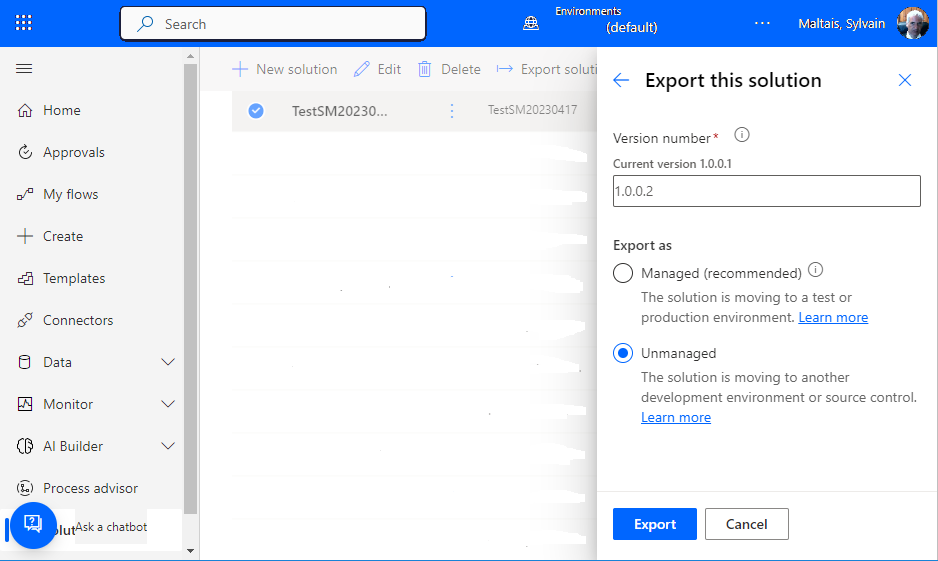
Task: Click info icon next to Managed option
Action: [815, 270]
